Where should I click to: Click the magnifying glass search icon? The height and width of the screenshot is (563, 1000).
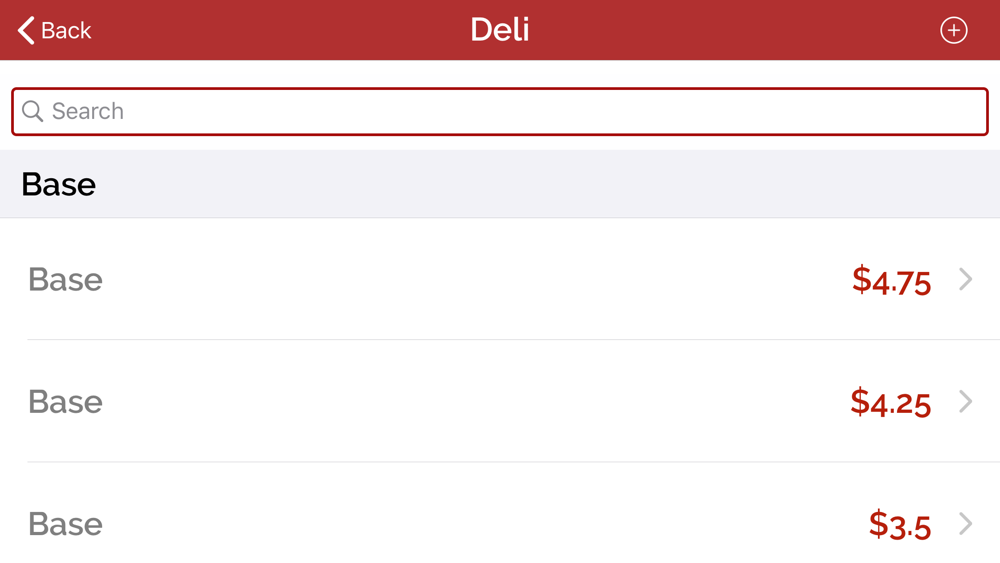pyautogui.click(x=33, y=111)
